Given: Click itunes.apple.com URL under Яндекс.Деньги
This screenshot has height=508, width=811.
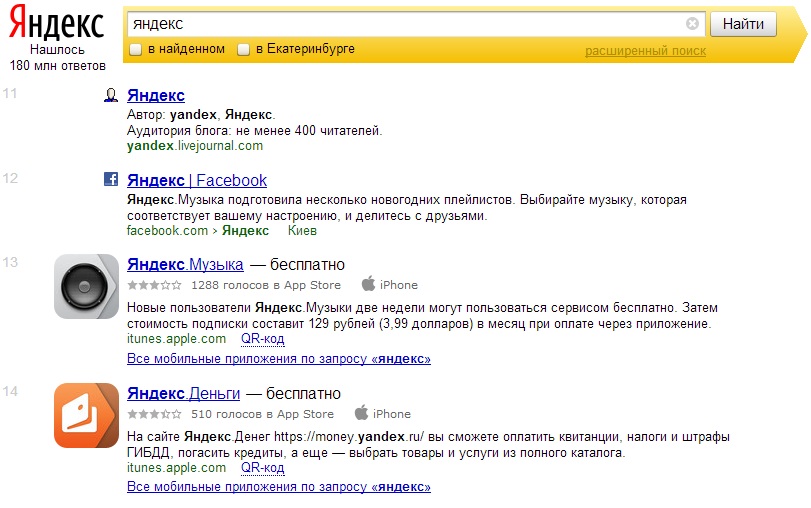Looking at the screenshot, I should click(176, 468).
